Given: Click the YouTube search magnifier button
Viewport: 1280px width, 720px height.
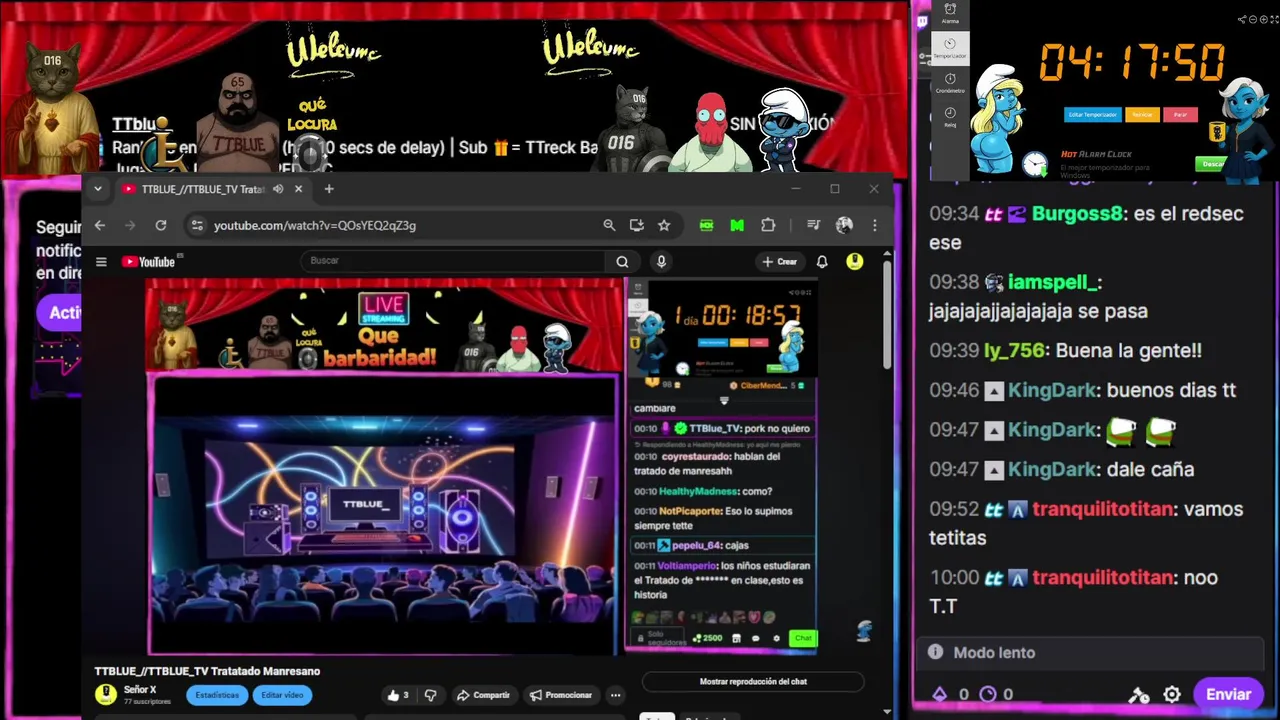Looking at the screenshot, I should click(622, 262).
